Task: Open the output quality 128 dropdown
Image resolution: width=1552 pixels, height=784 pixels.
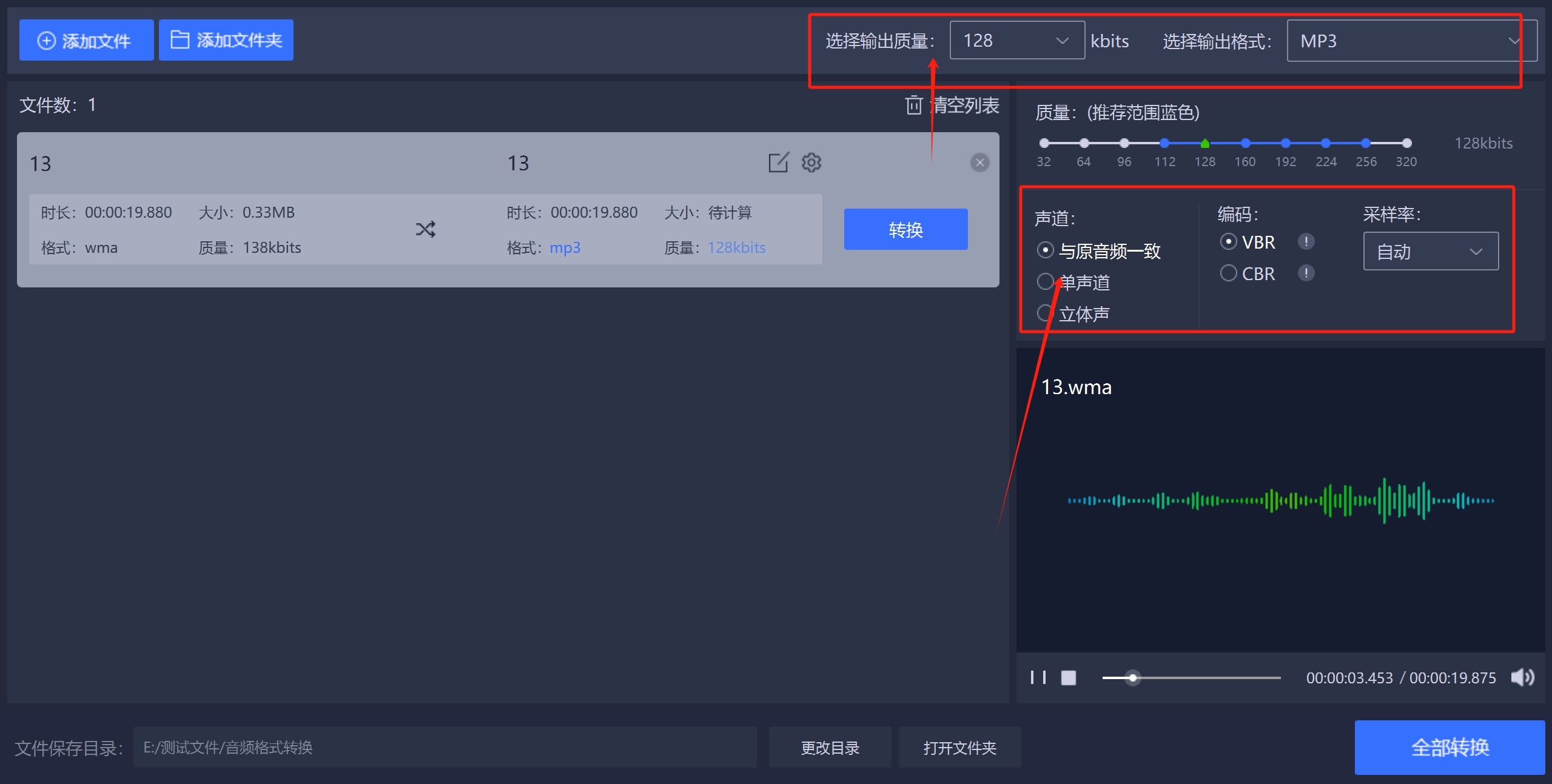Action: click(x=1016, y=41)
